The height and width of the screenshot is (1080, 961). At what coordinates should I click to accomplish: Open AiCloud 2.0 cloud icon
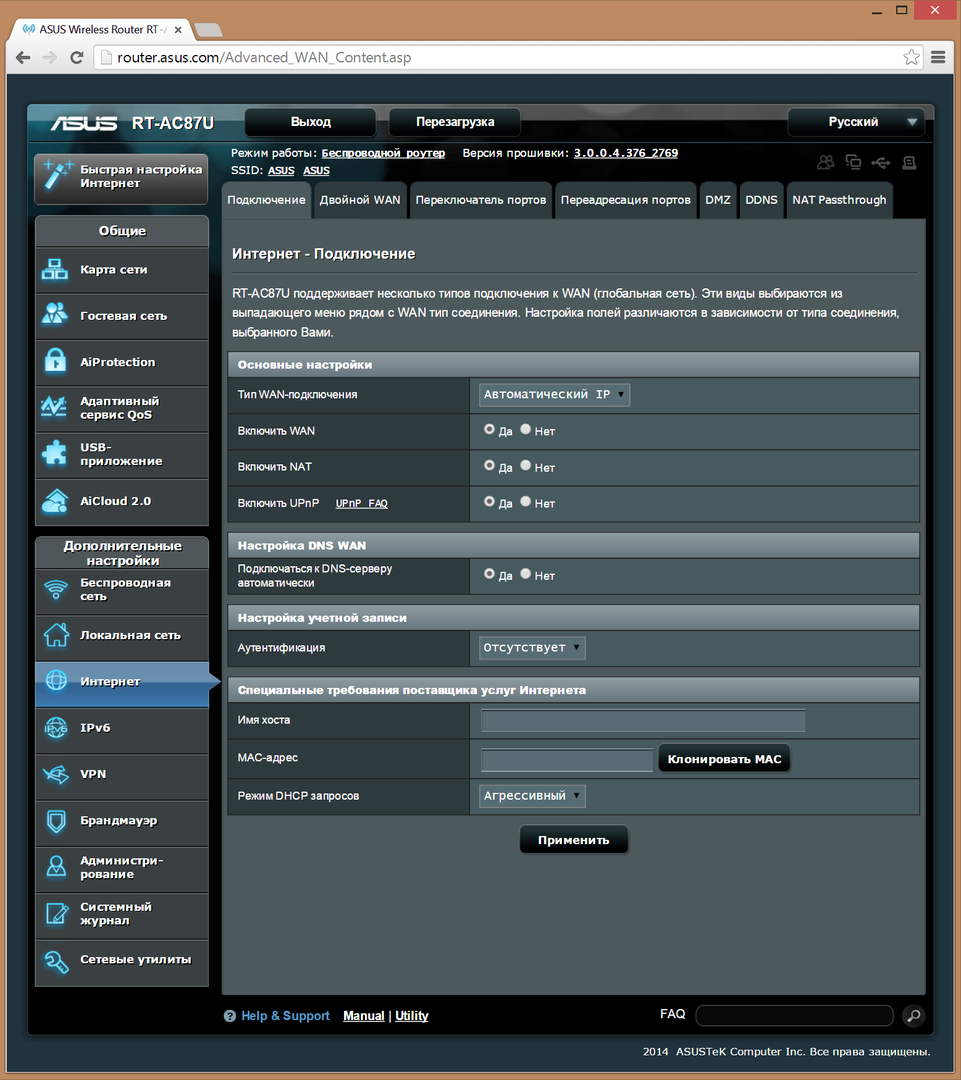click(x=54, y=501)
